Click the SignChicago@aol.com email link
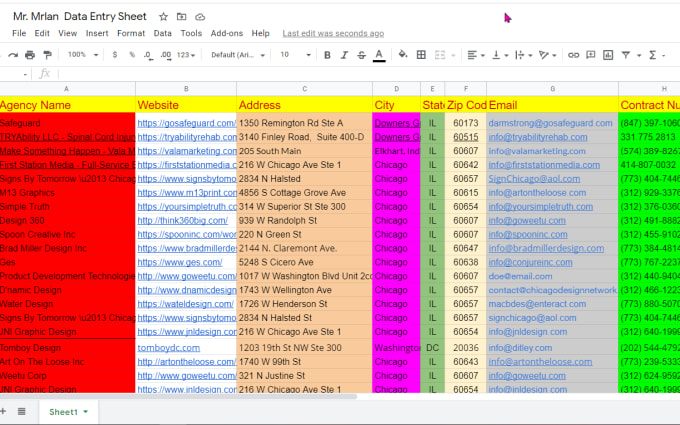Screen dimensions: 680x425 pos(534,179)
